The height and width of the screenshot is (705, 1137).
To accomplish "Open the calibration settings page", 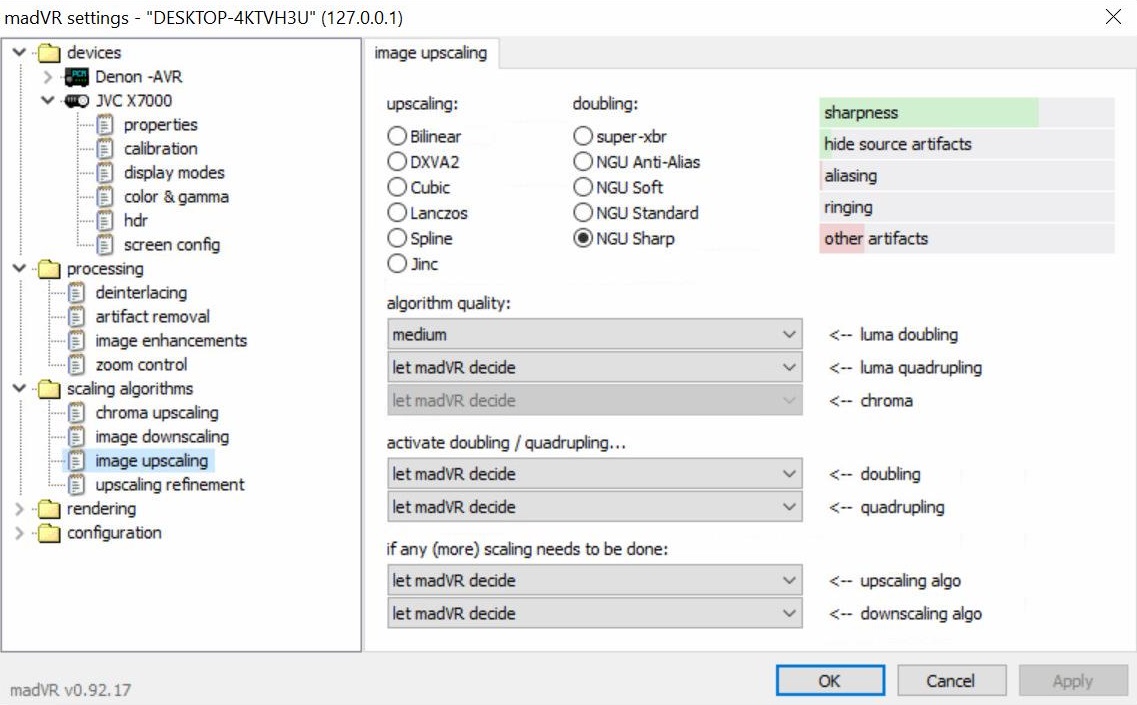I will tap(160, 149).
